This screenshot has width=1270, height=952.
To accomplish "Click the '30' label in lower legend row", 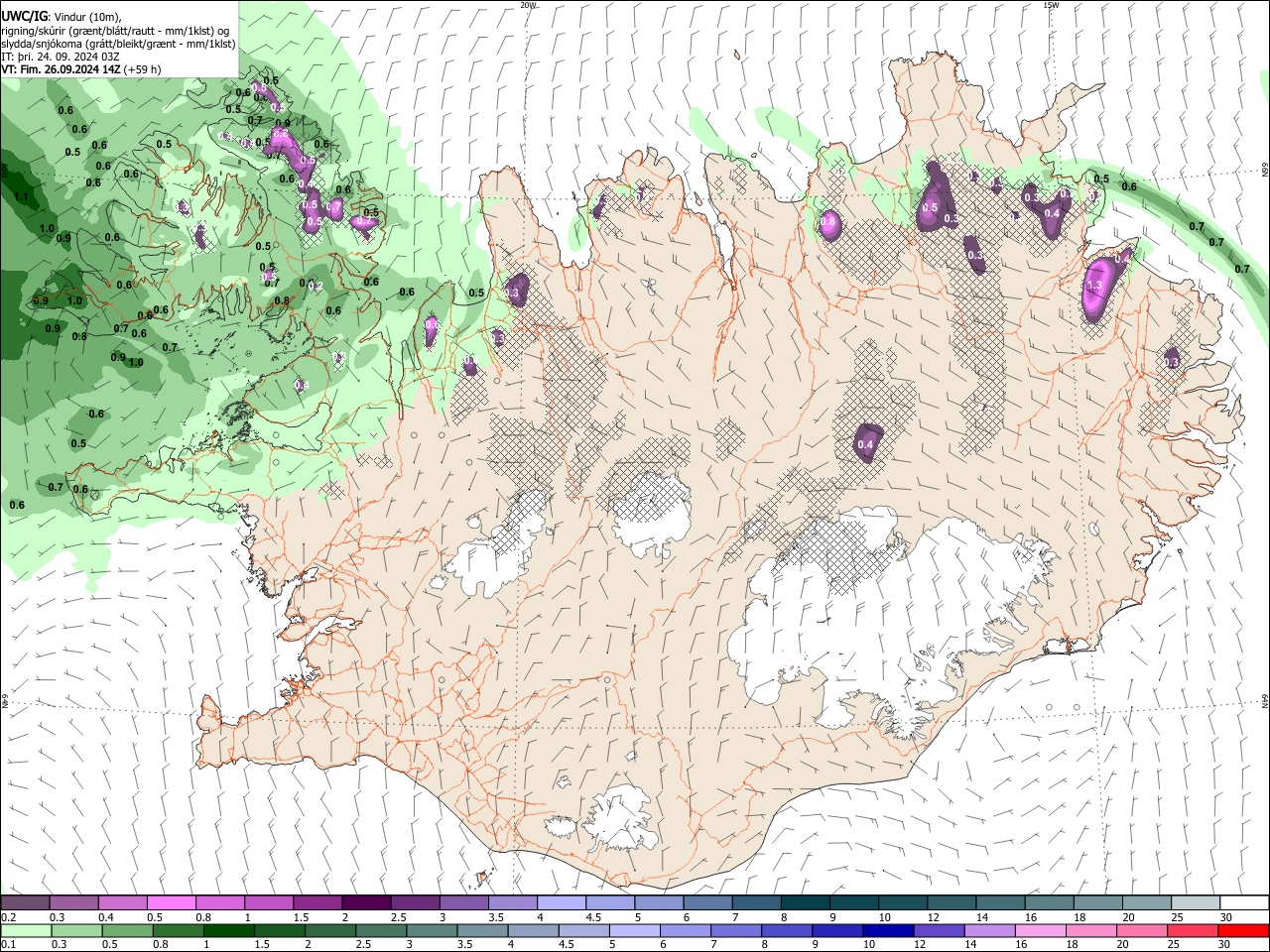I will pyautogui.click(x=1226, y=945).
